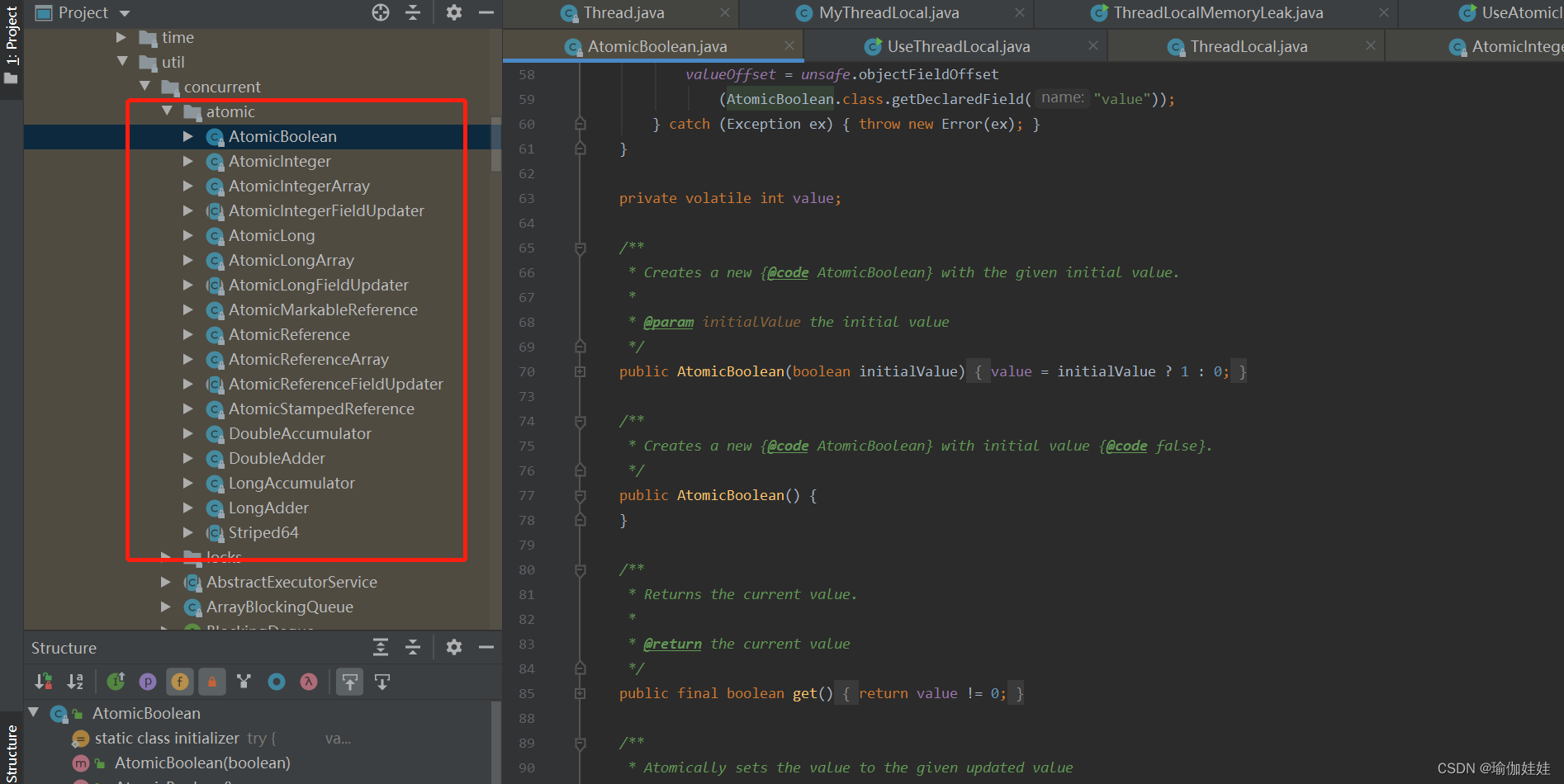The height and width of the screenshot is (784, 1564).
Task: Close the ThreadLocal.java tab
Action: (1370, 45)
